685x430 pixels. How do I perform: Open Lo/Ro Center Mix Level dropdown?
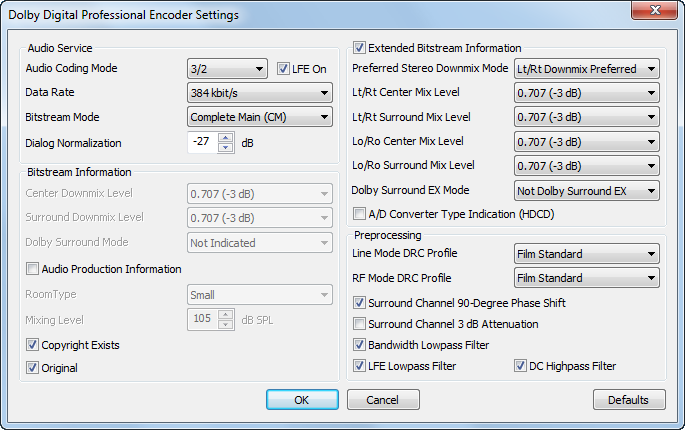point(587,142)
